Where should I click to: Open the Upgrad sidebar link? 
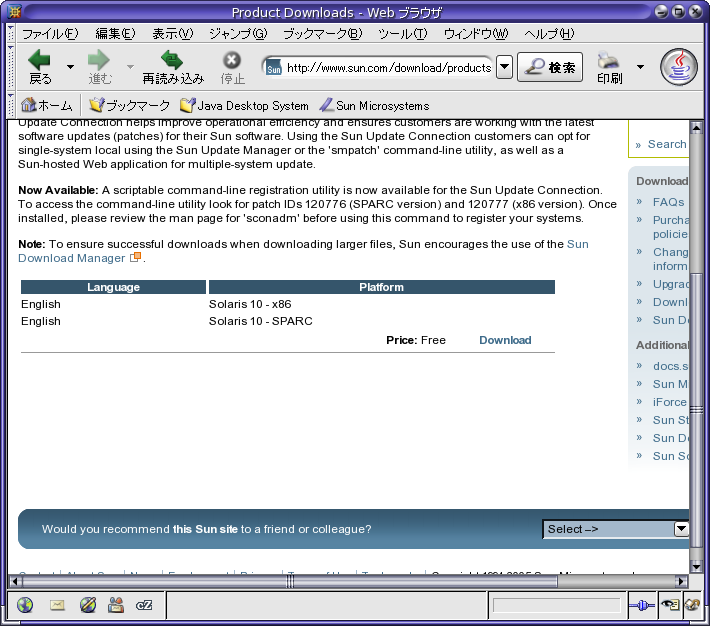tap(671, 284)
